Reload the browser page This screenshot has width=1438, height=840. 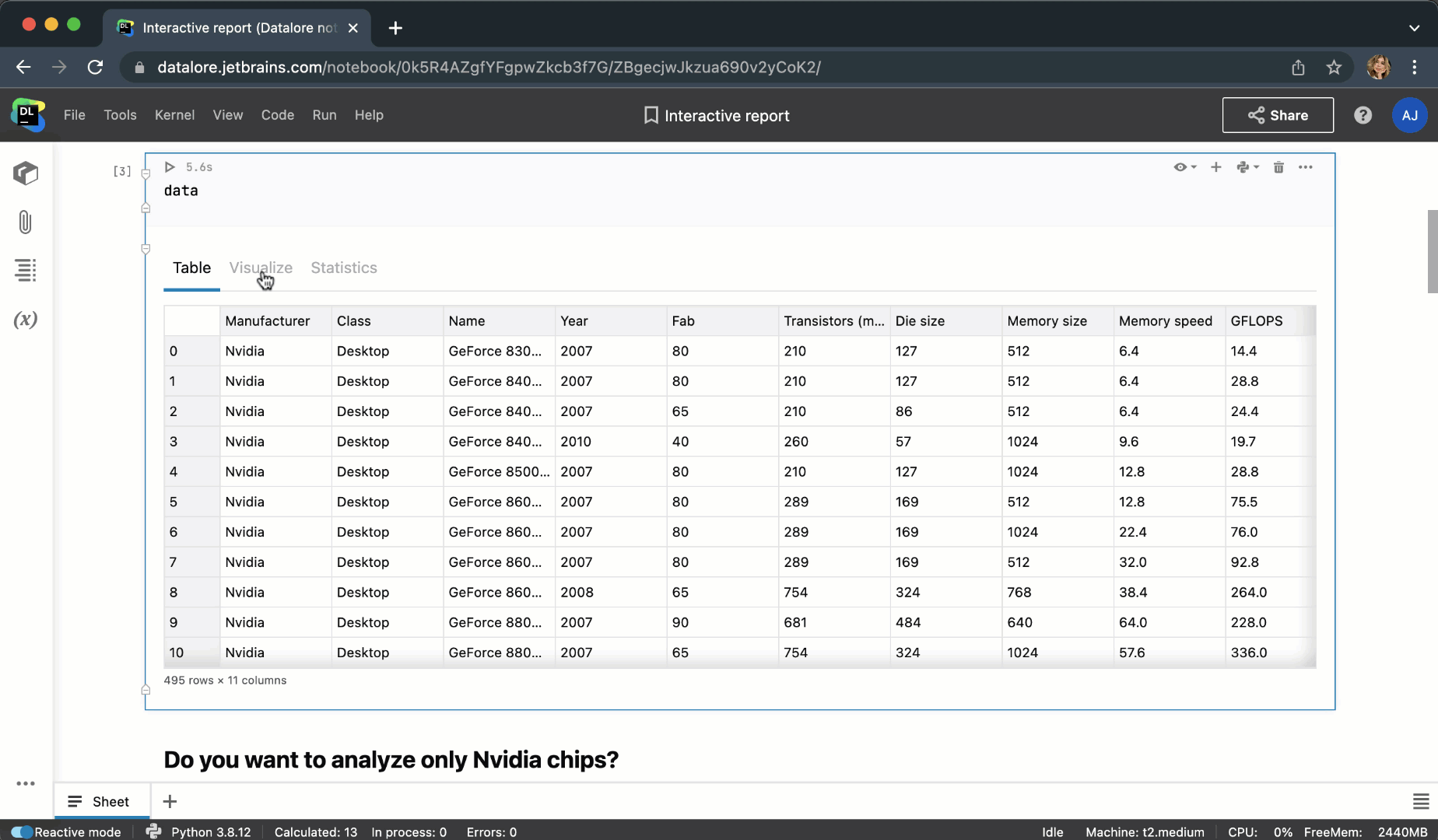tap(95, 68)
